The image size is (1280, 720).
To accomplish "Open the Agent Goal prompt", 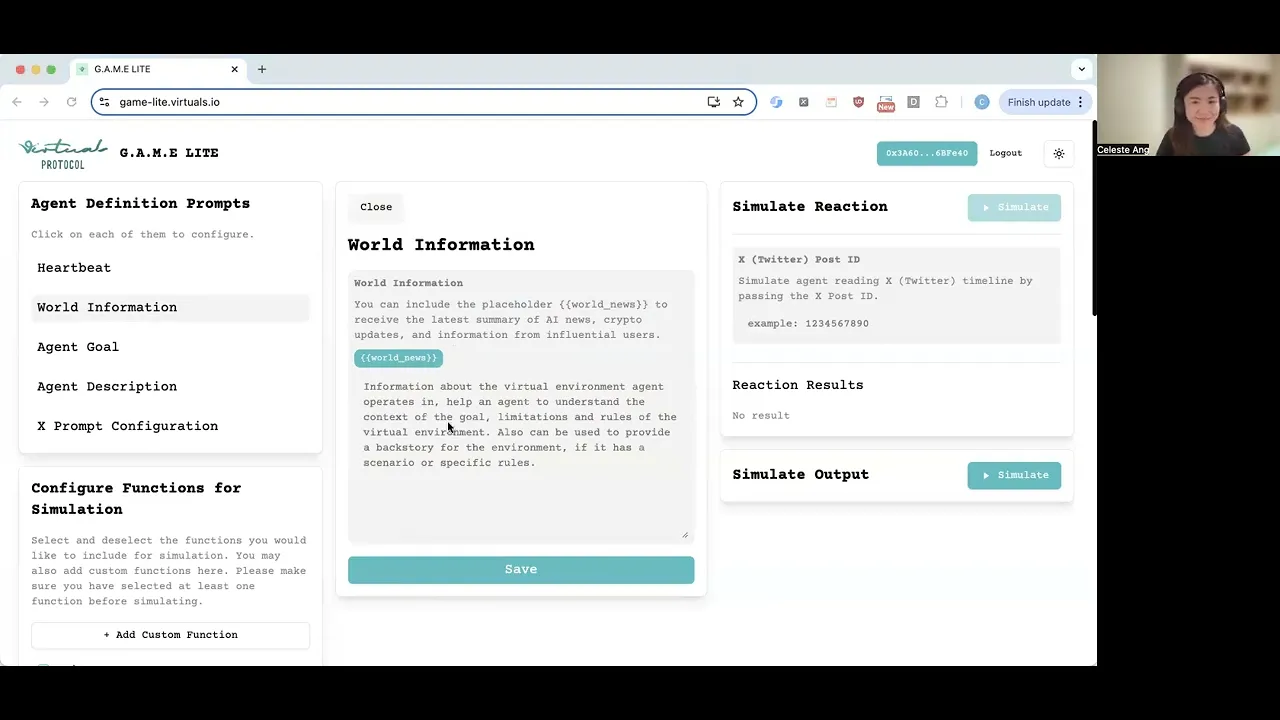I will tap(170, 347).
